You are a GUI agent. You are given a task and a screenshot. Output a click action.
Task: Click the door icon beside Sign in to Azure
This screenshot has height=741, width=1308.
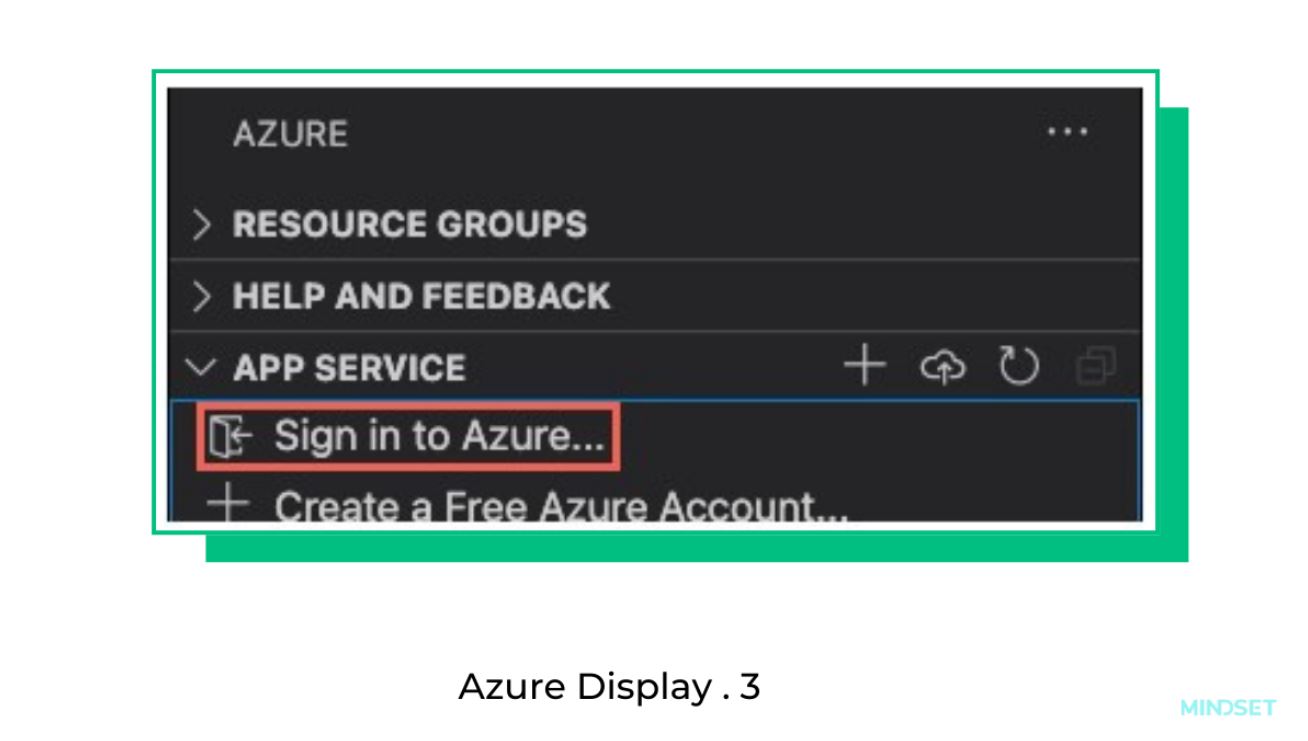(229, 438)
